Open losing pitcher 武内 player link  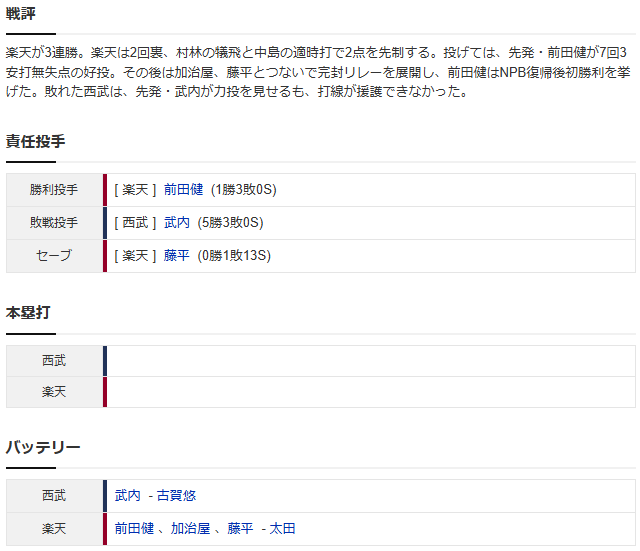pos(177,222)
